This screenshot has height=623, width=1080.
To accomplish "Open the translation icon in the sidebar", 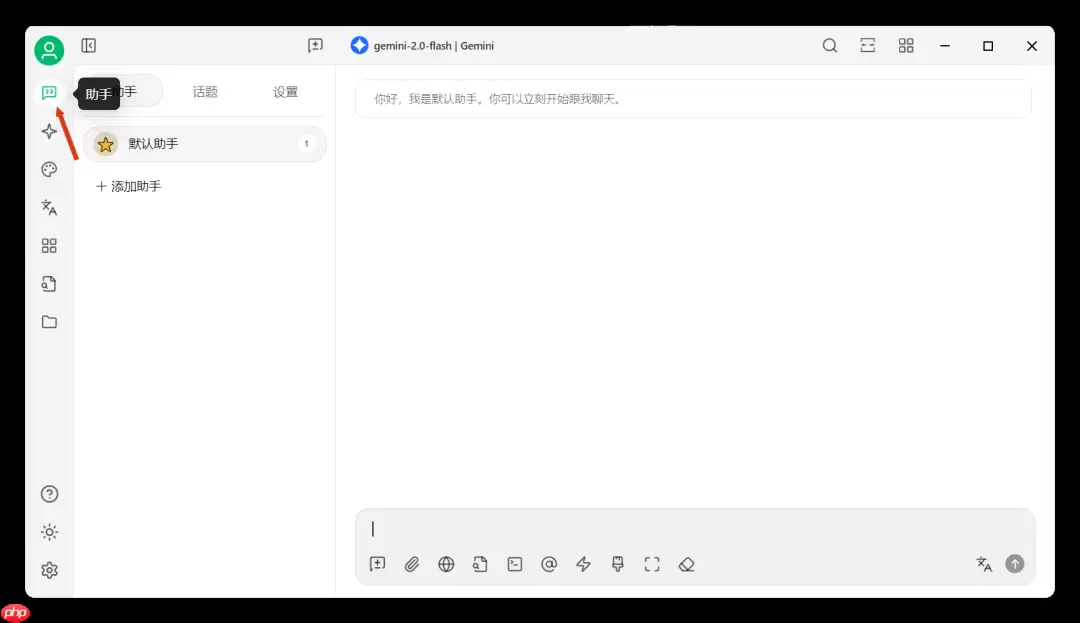I will tap(49, 207).
